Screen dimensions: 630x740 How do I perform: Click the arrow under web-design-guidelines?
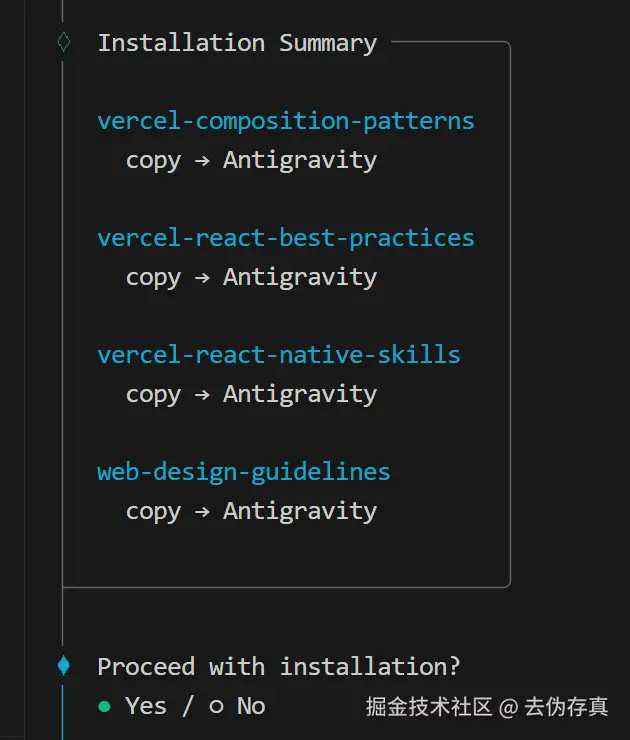(202, 512)
